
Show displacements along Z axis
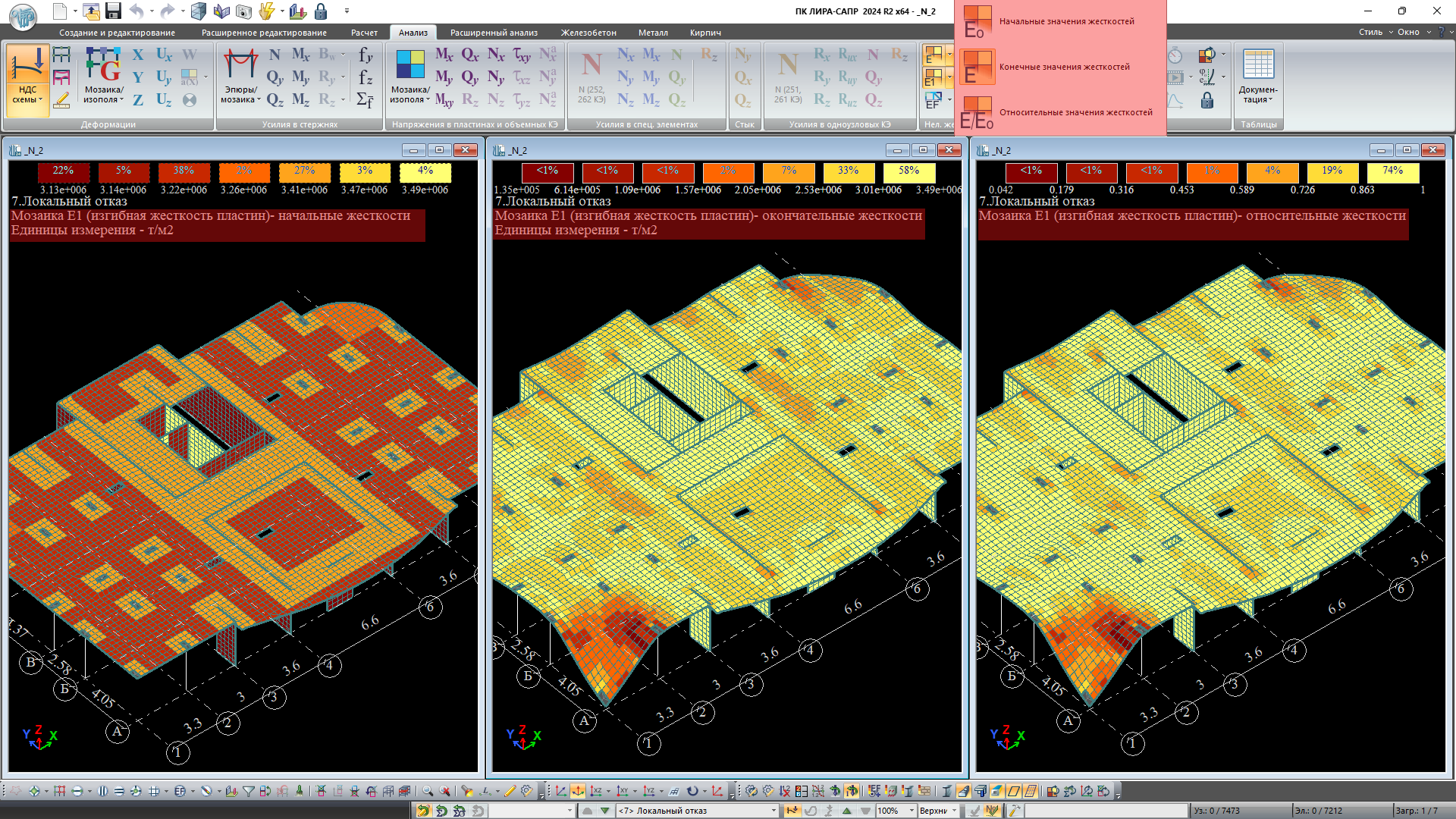[x=138, y=100]
